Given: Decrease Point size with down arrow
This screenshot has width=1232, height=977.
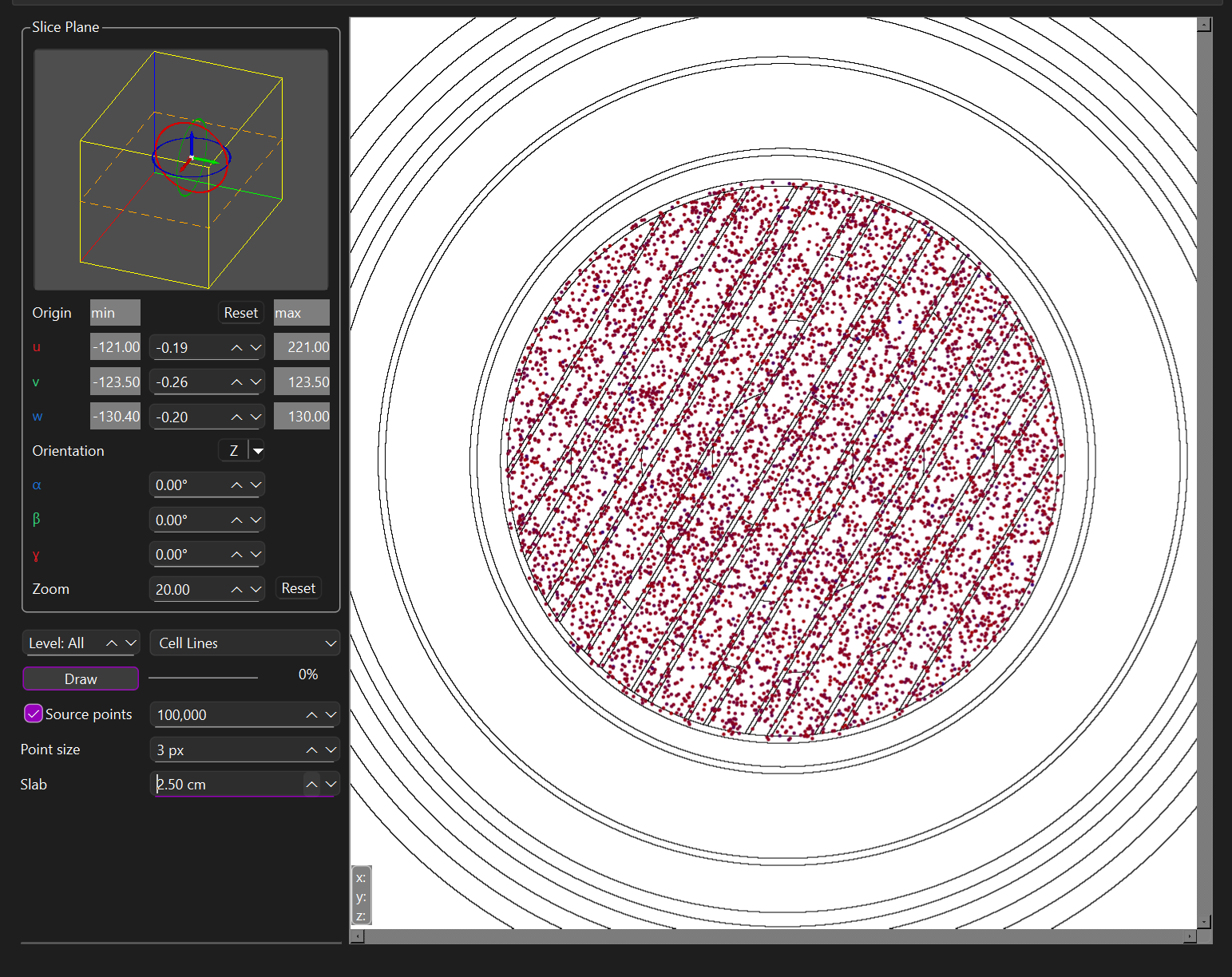Looking at the screenshot, I should pyautogui.click(x=331, y=750).
